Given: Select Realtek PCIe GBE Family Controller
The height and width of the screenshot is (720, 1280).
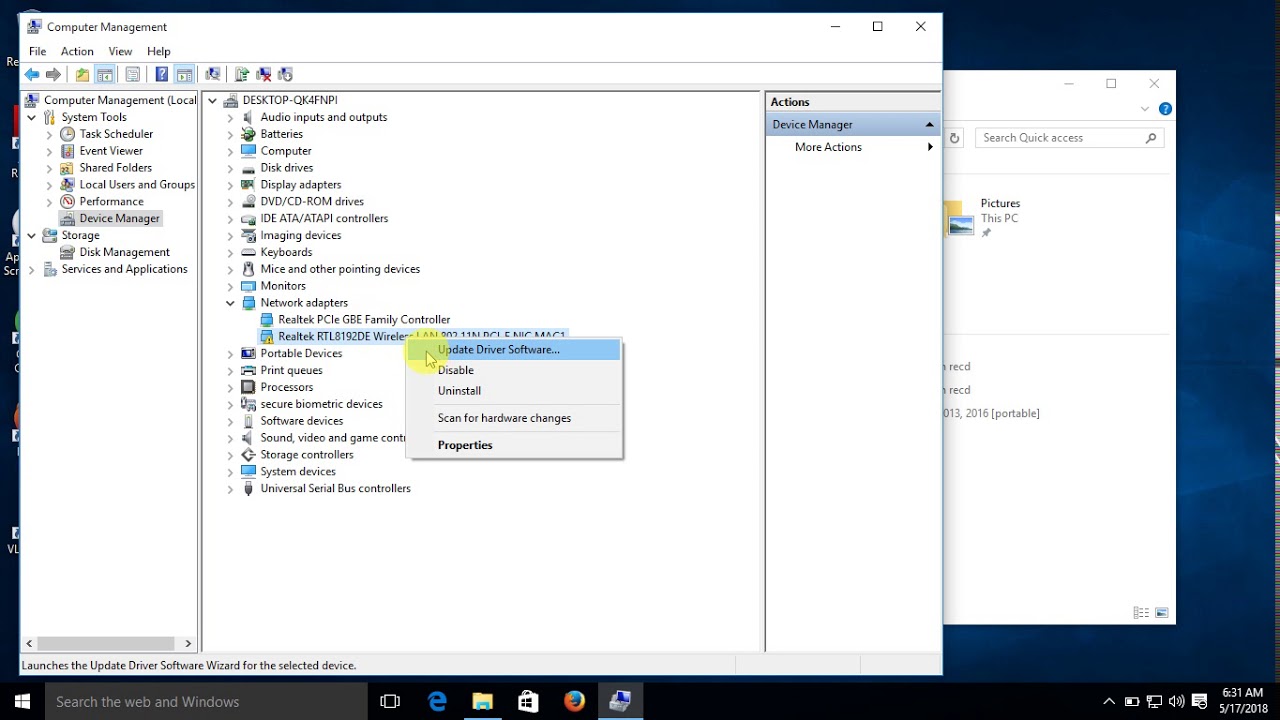Looking at the screenshot, I should [x=364, y=320].
